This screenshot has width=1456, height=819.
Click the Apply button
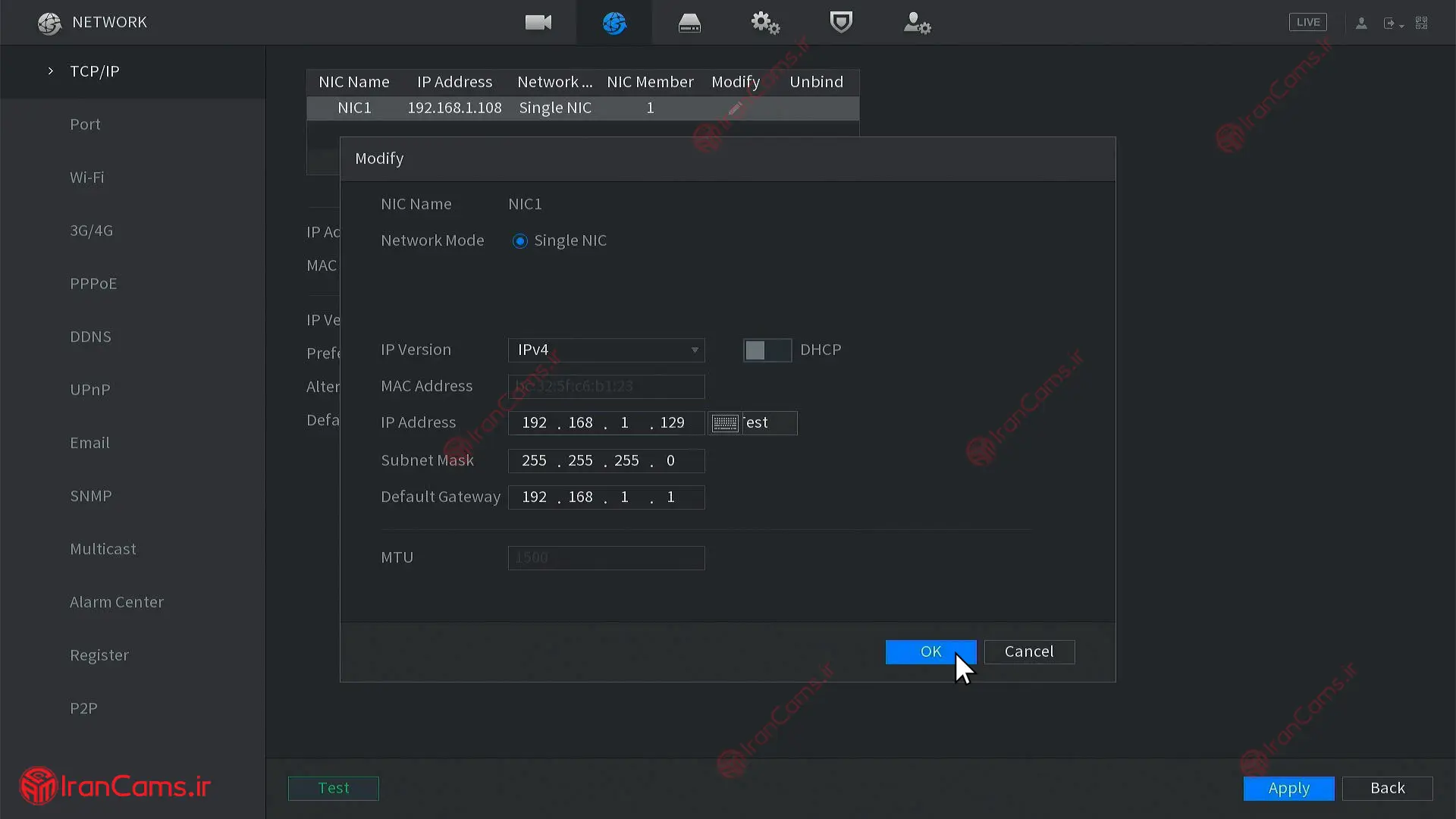1288,789
